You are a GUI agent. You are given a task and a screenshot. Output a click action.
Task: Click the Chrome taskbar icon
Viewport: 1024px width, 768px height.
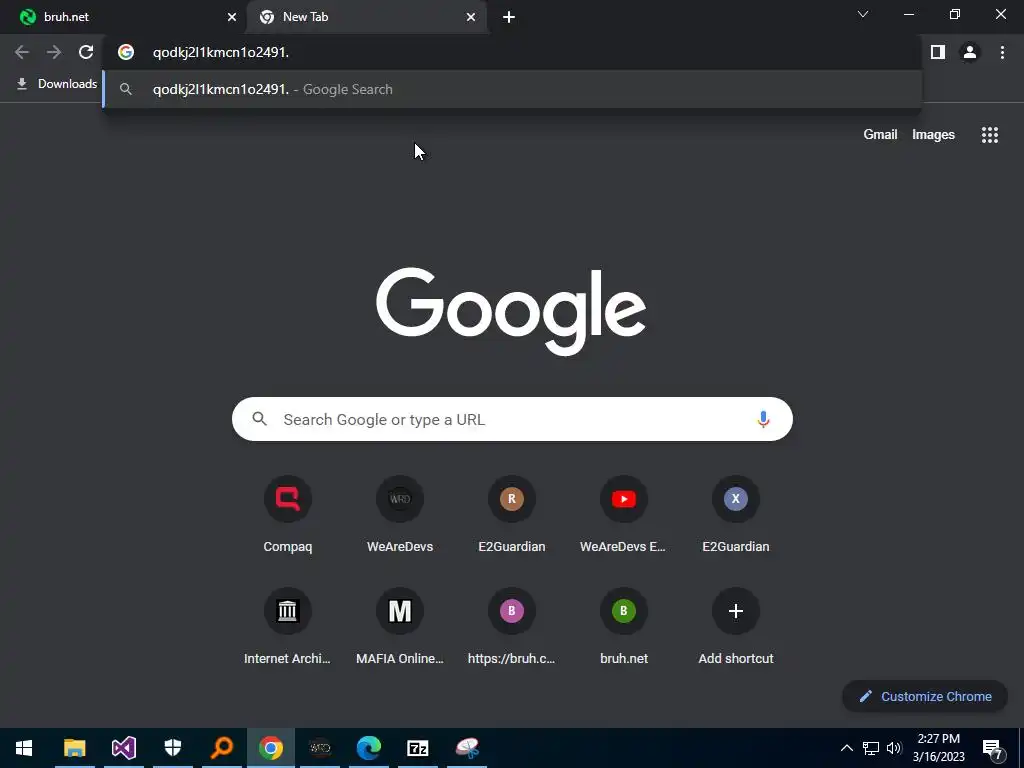click(270, 748)
